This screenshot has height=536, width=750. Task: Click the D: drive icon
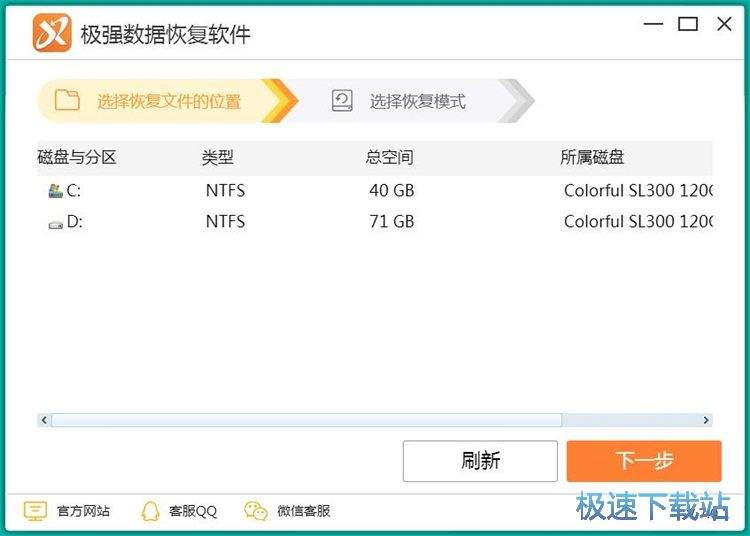[56, 223]
